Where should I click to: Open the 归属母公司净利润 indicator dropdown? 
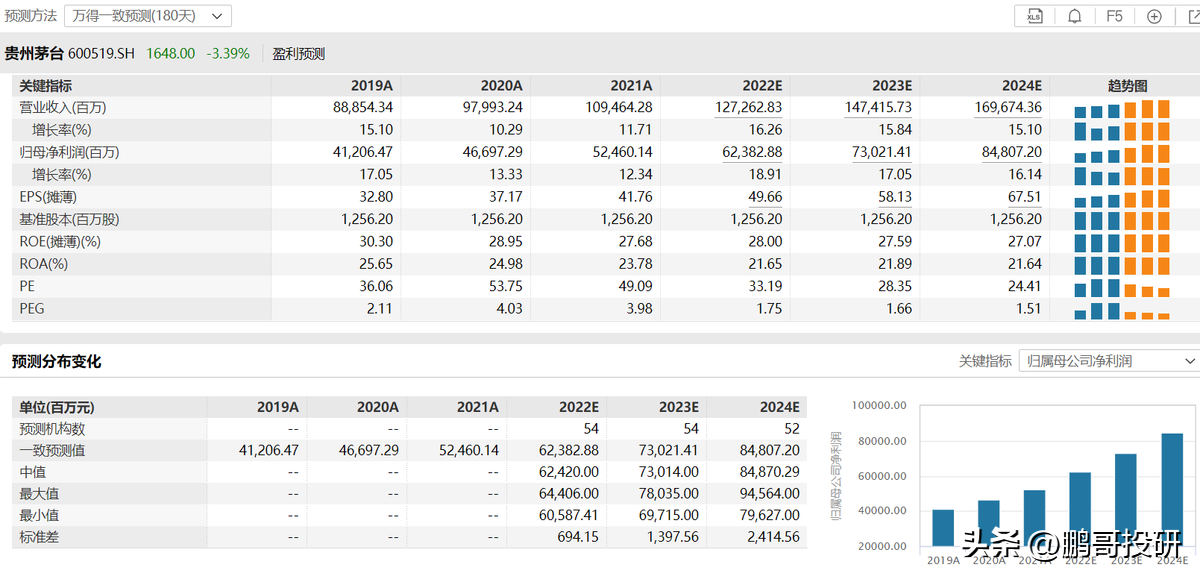point(1109,361)
